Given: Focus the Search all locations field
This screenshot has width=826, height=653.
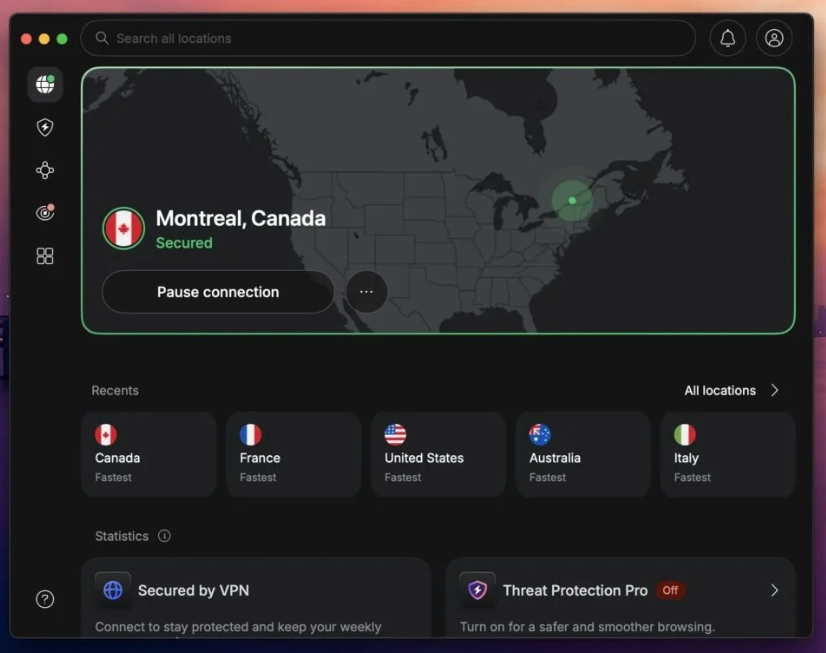Looking at the screenshot, I should point(388,38).
